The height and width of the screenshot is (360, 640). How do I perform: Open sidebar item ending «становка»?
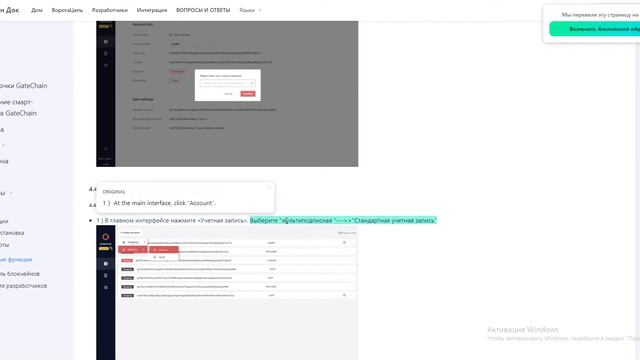pyautogui.click(x=12, y=233)
